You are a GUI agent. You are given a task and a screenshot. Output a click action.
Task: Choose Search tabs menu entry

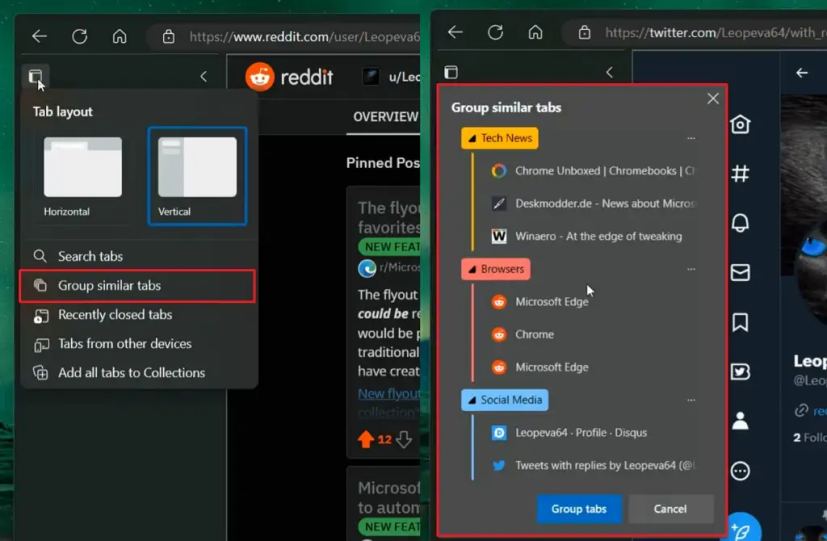tap(138, 256)
